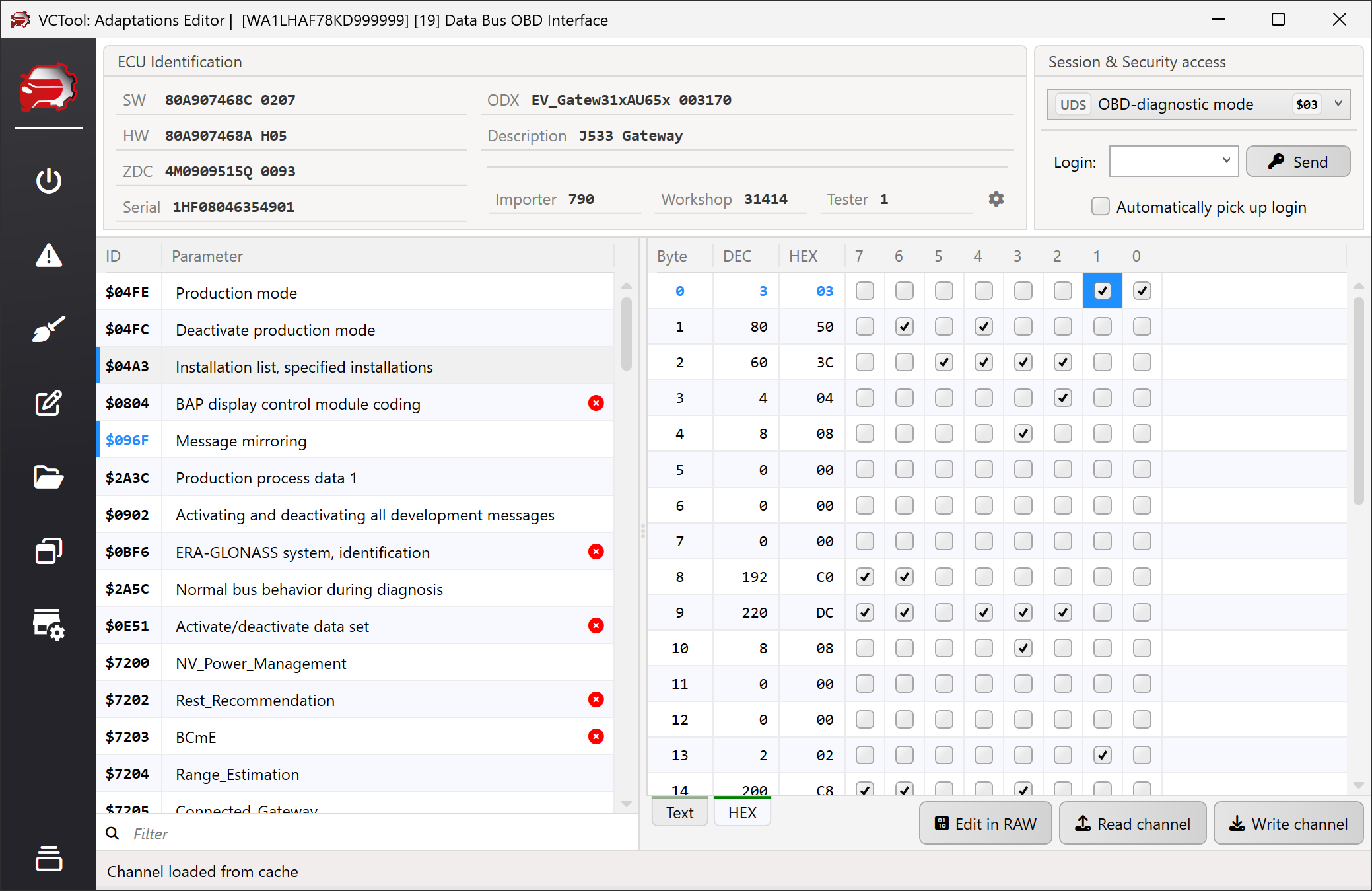1372x891 pixels.
Task: Open the stacked windows sidebar icon
Action: (48, 551)
